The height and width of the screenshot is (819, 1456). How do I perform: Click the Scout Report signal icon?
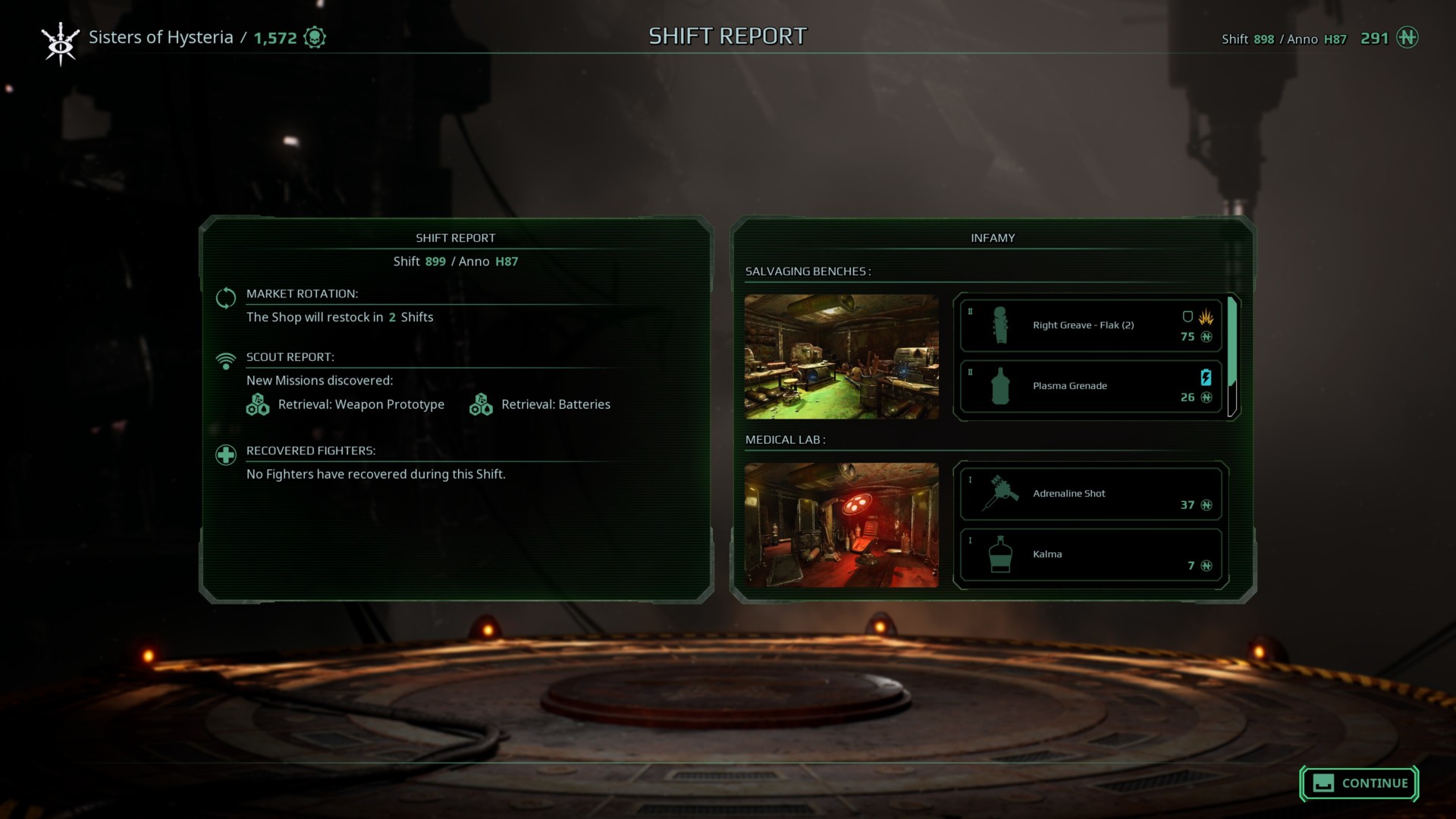tap(226, 361)
